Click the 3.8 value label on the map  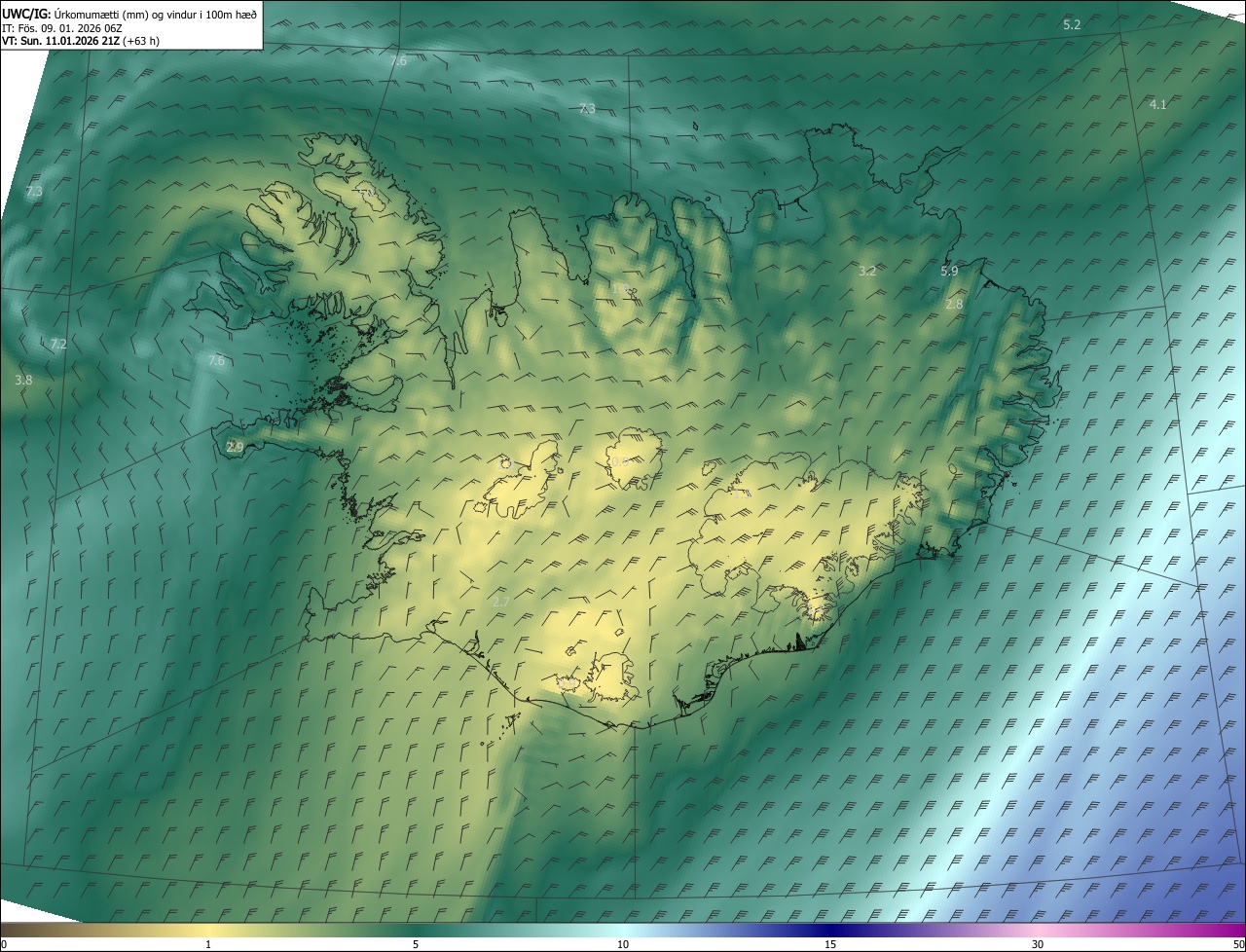click(24, 380)
